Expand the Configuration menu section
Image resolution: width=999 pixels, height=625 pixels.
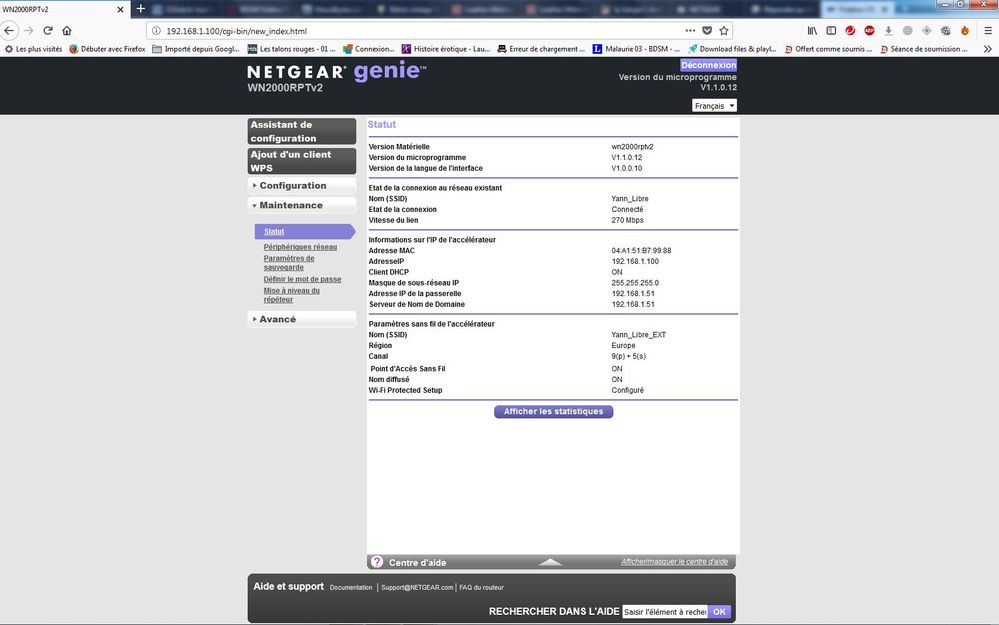pyautogui.click(x=290, y=185)
